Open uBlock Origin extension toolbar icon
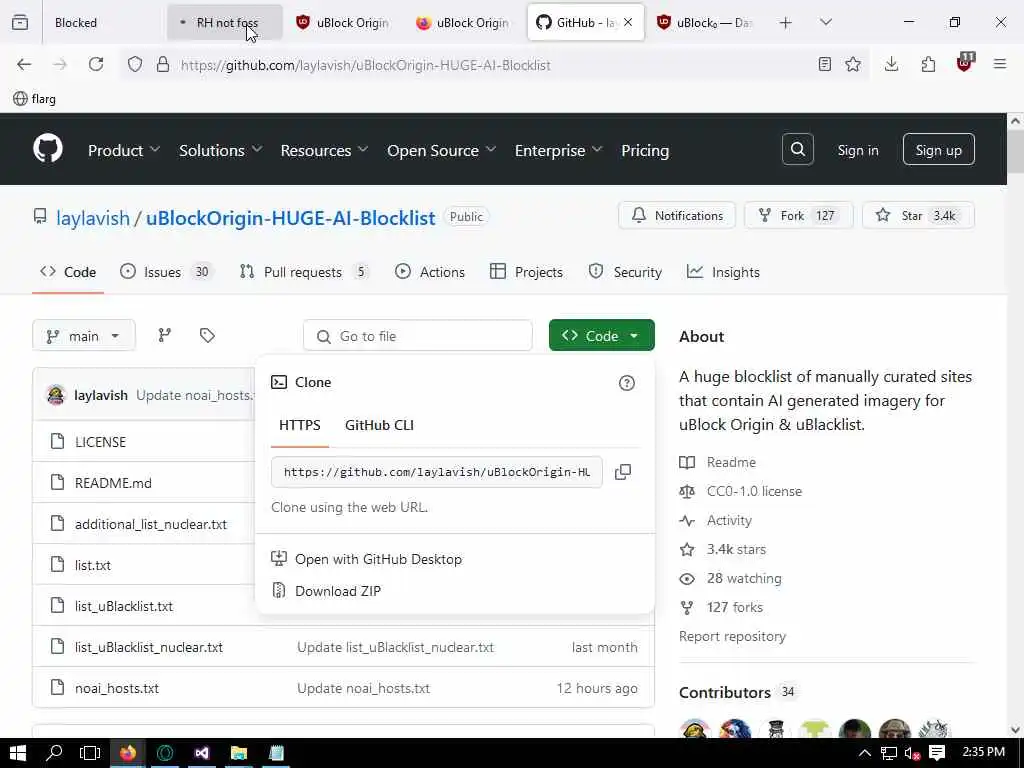1024x768 pixels. click(x=965, y=63)
